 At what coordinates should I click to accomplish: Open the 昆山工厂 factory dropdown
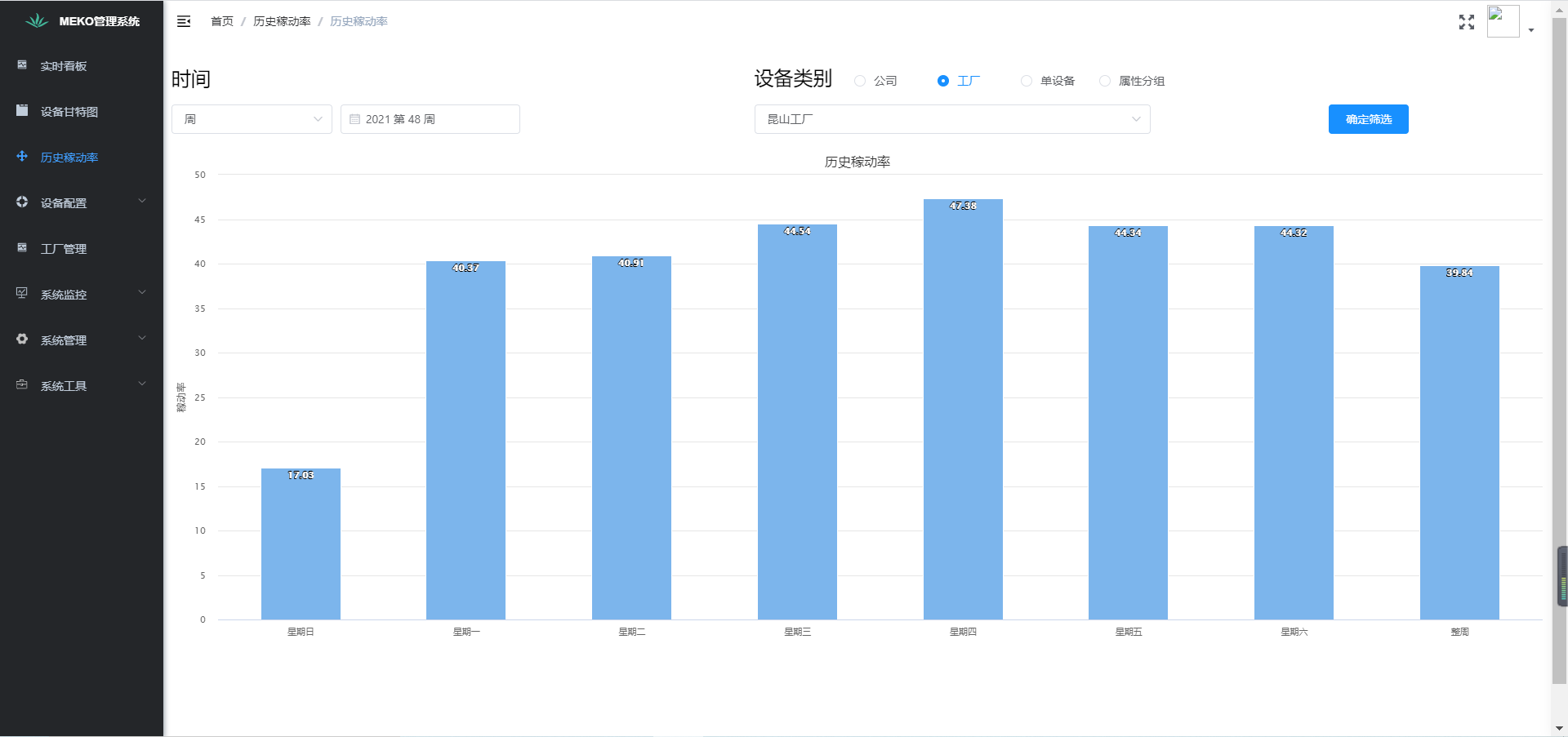(x=951, y=119)
